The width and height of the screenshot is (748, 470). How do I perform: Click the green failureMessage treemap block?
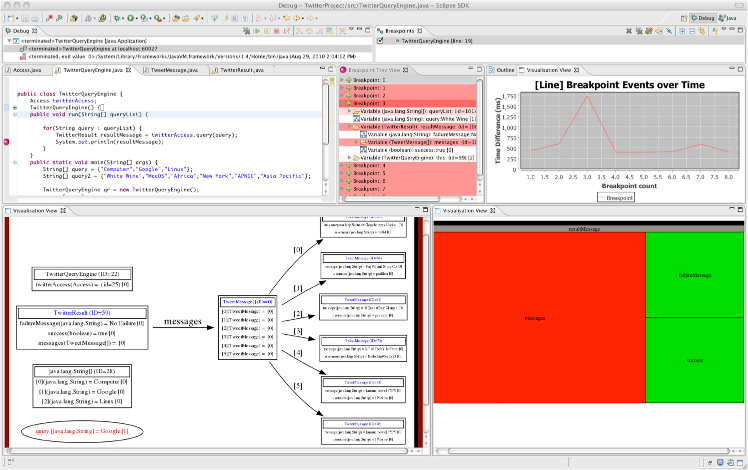click(695, 275)
